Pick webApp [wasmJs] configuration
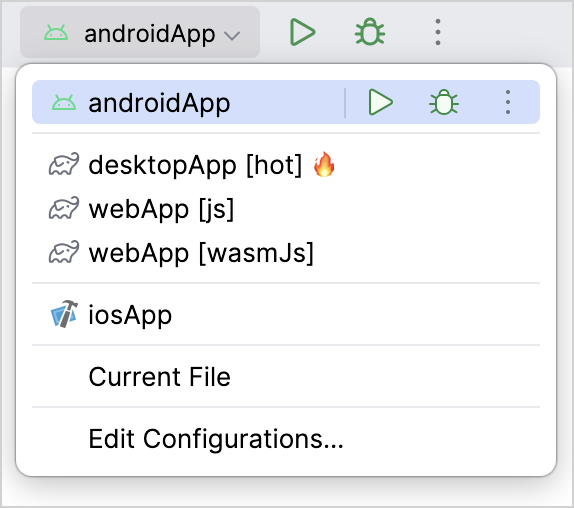 [x=286, y=253]
